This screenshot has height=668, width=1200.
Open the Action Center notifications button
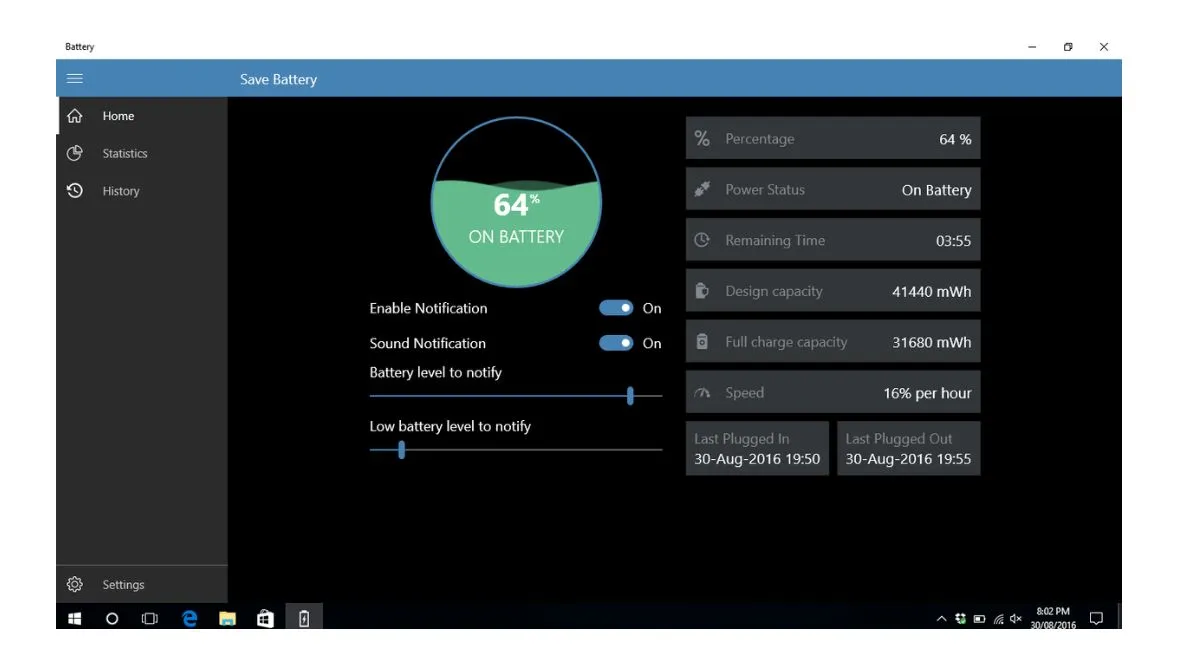(1096, 619)
